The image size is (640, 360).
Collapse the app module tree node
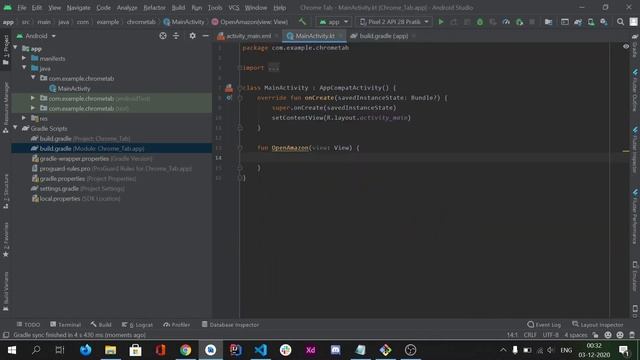[x=16, y=48]
